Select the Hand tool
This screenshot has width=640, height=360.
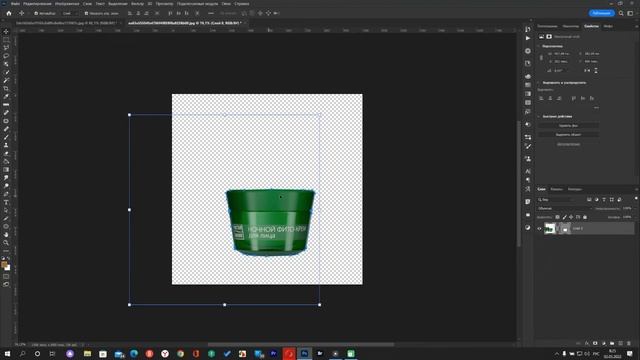[6, 235]
